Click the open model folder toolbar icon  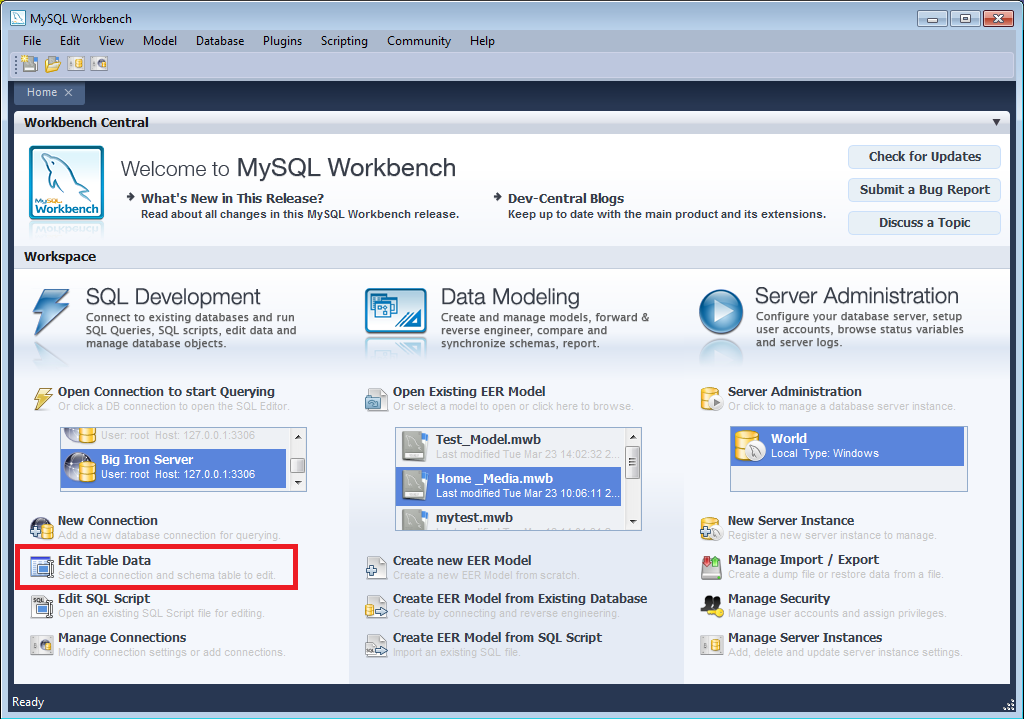tap(53, 64)
